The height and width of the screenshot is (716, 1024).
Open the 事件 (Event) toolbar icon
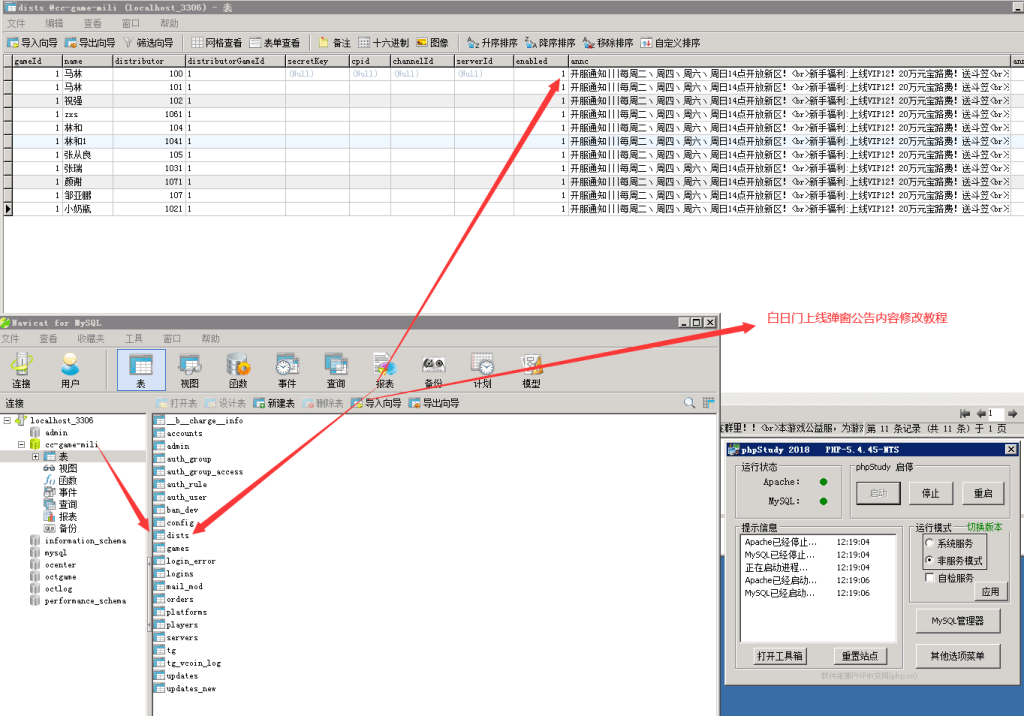(x=287, y=369)
